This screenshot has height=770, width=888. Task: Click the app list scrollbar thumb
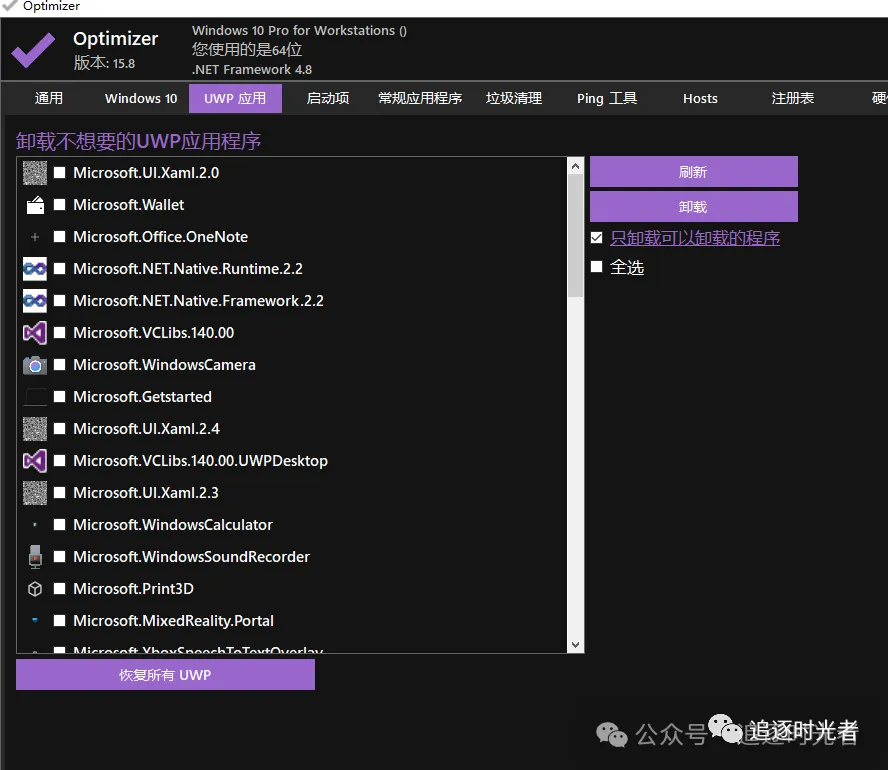[575, 236]
